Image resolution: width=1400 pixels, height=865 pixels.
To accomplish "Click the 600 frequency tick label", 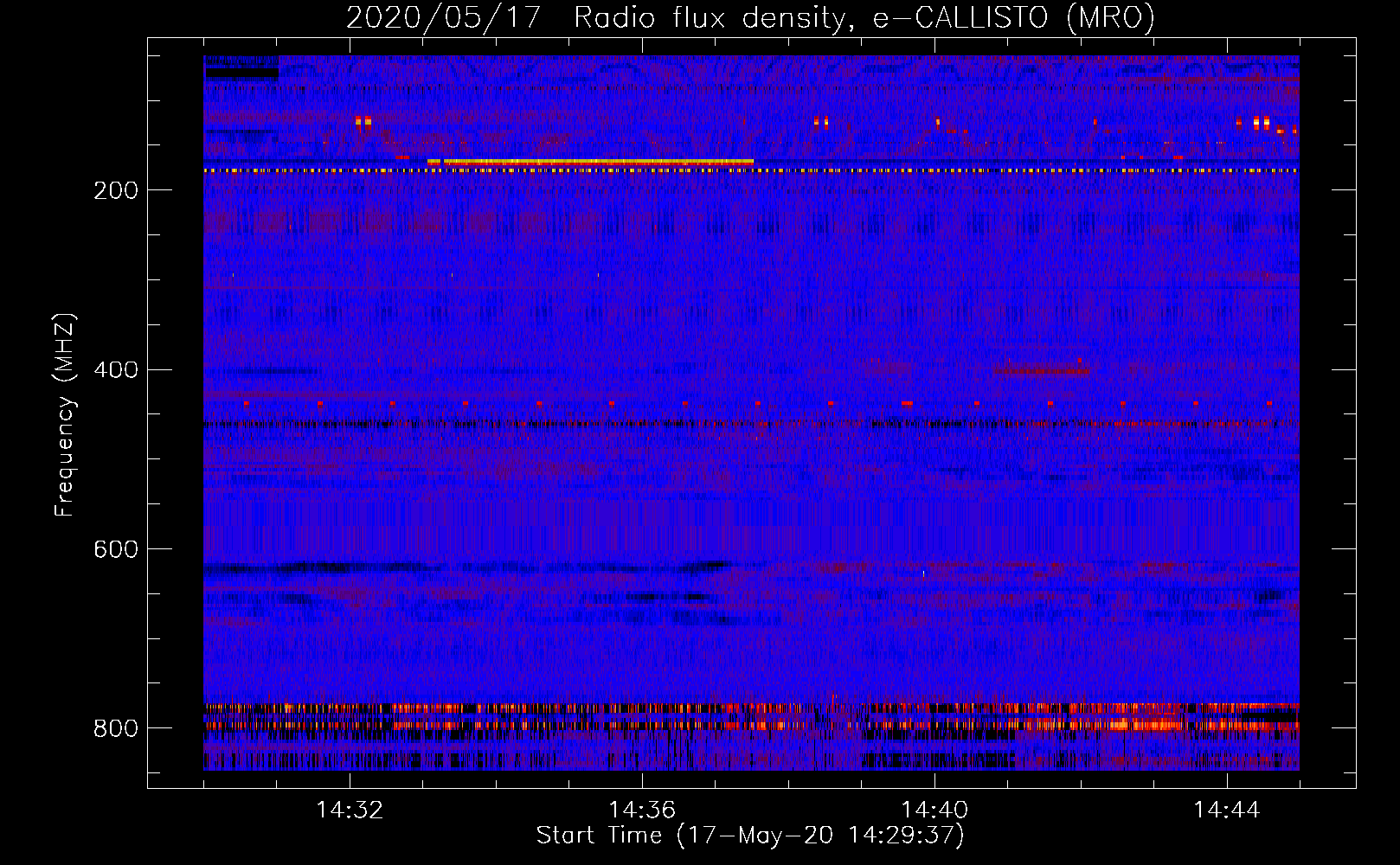I will pos(116,549).
